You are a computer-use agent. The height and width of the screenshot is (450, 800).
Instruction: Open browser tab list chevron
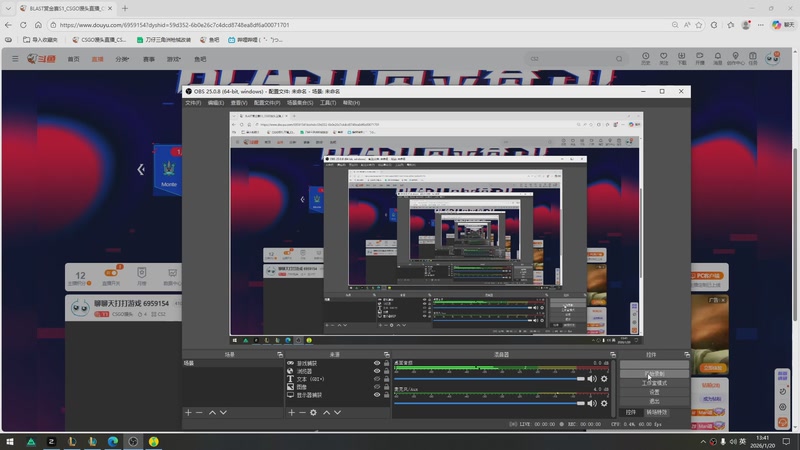(x=8, y=8)
